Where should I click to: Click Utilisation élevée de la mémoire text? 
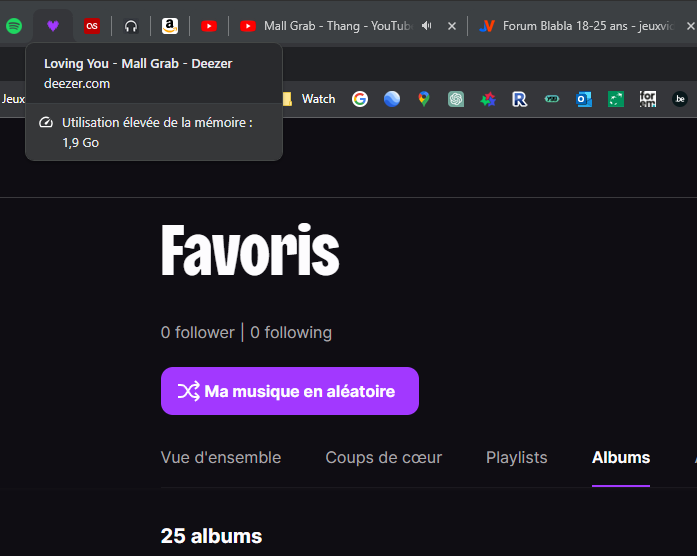click(157, 123)
